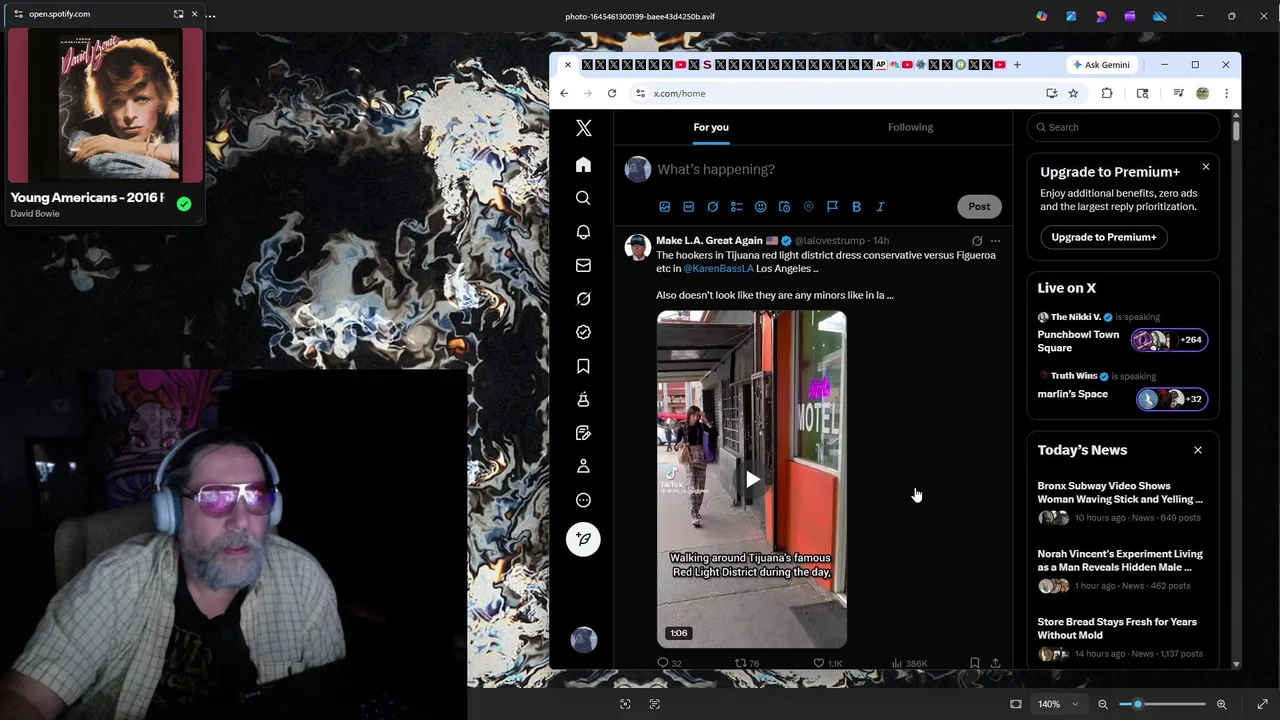Reply to the Tijuana post
This screenshot has width=1280, height=720.
tap(663, 663)
